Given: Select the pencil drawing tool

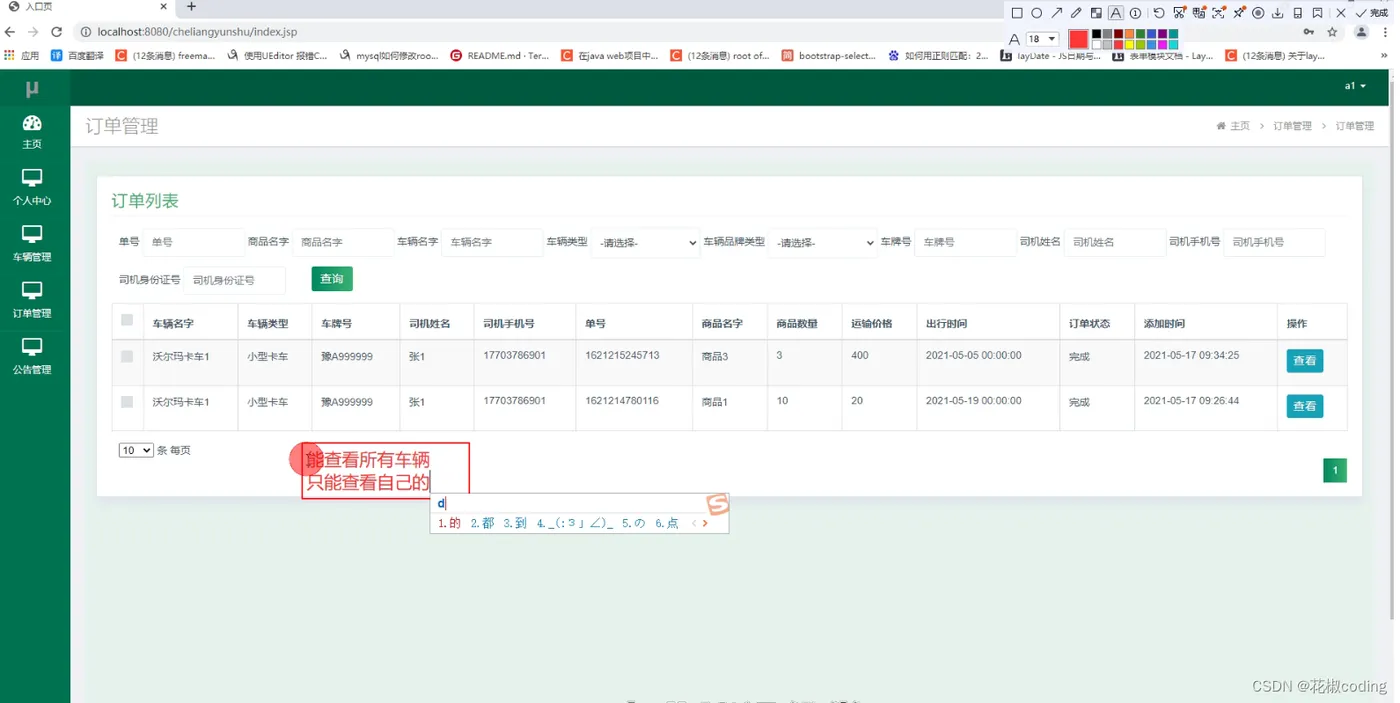Looking at the screenshot, I should pyautogui.click(x=1076, y=13).
